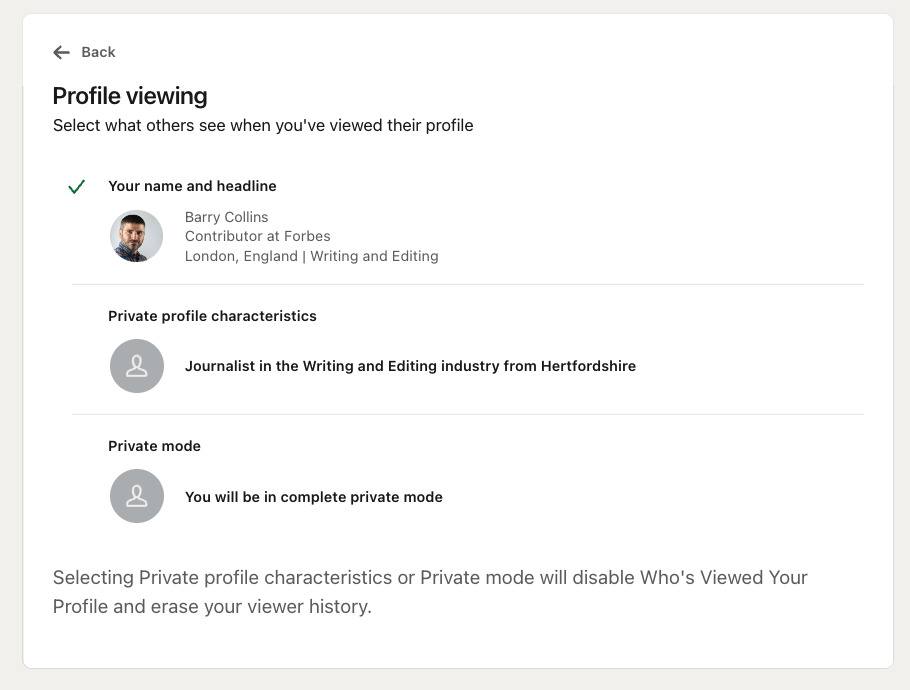
Task: Click the Profile and erase your viewer history line
Action: pos(212,606)
